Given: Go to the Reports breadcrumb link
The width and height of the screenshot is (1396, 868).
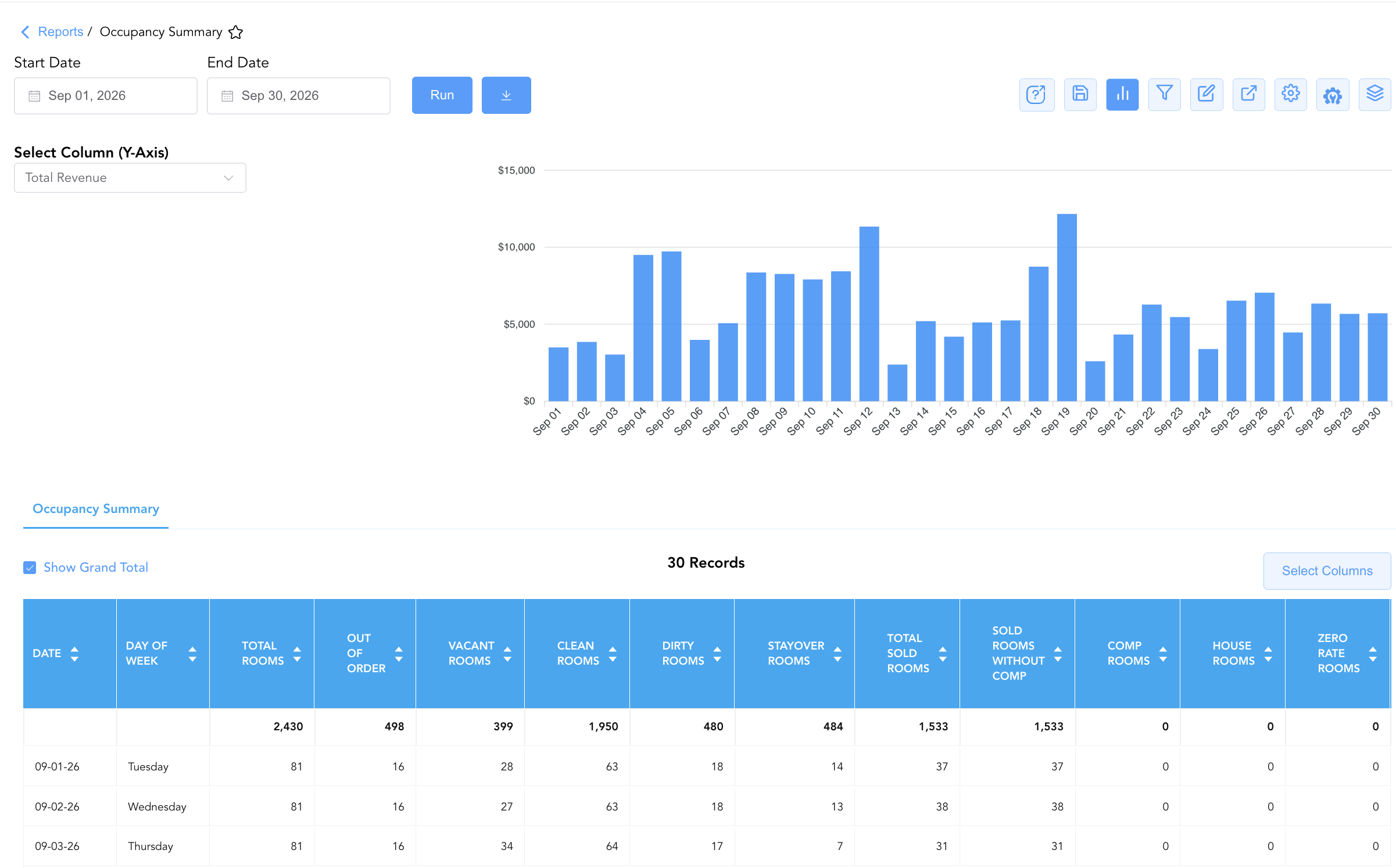Looking at the screenshot, I should point(60,32).
